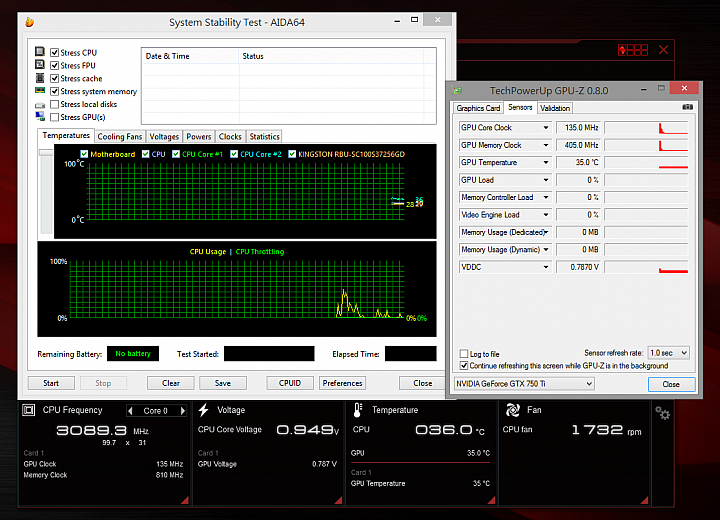Expand the Fan panel red corner

point(644,500)
